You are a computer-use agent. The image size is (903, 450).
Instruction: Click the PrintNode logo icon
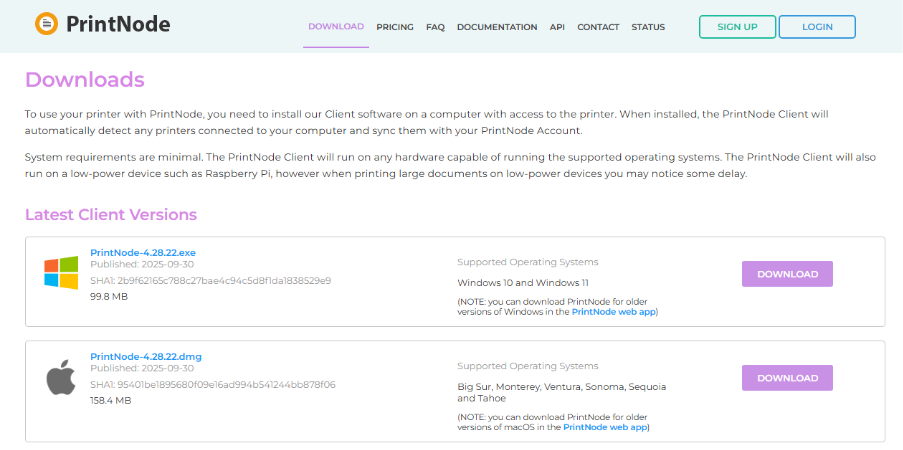pyautogui.click(x=46, y=24)
